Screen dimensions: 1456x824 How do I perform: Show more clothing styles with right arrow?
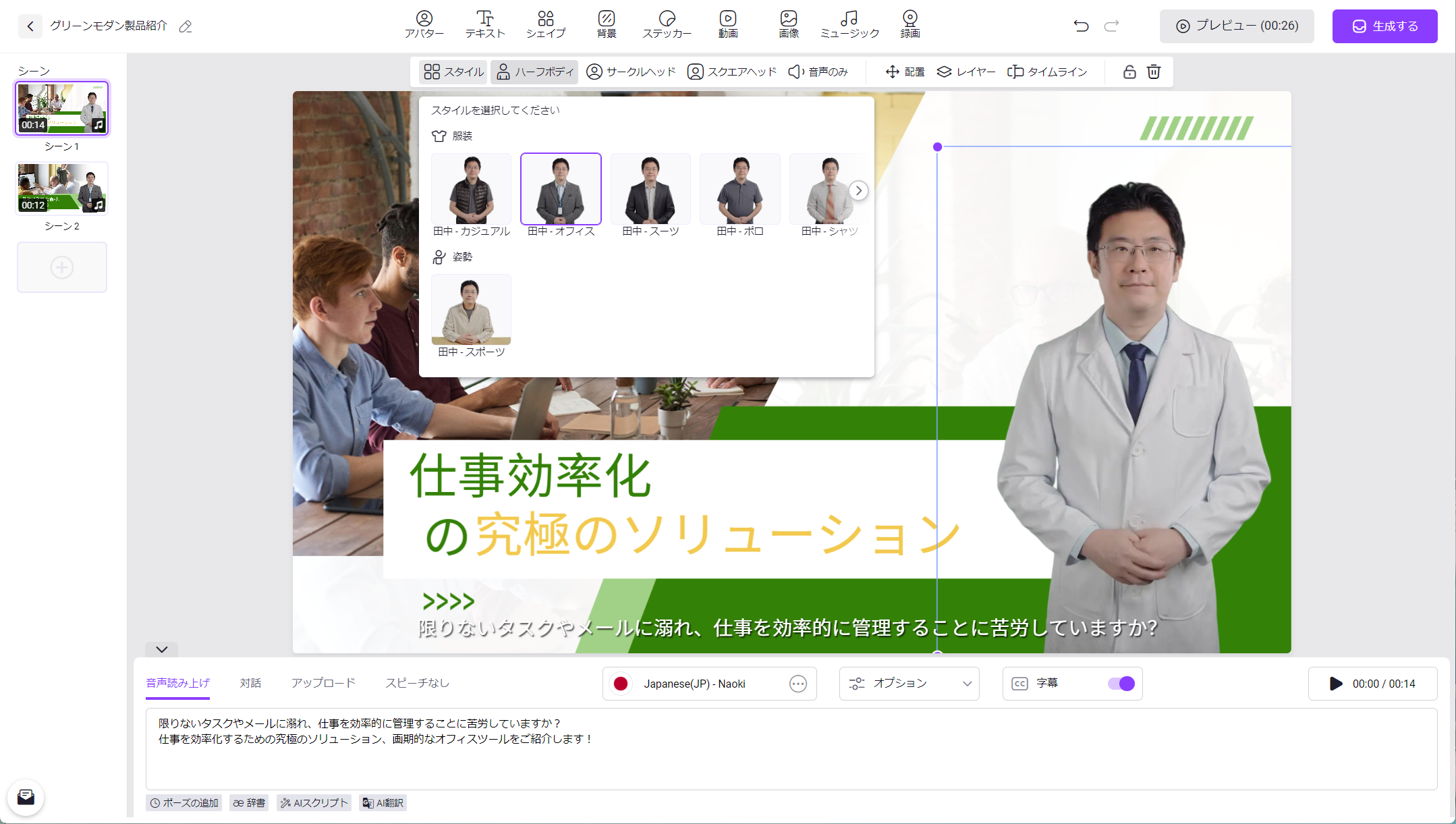(x=858, y=190)
